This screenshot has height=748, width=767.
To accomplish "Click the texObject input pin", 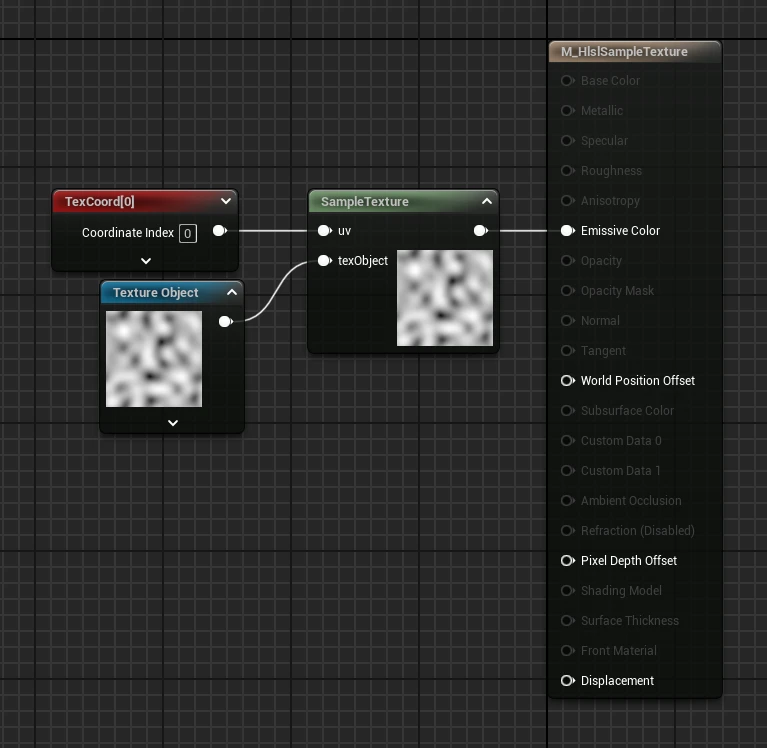I will pos(324,261).
